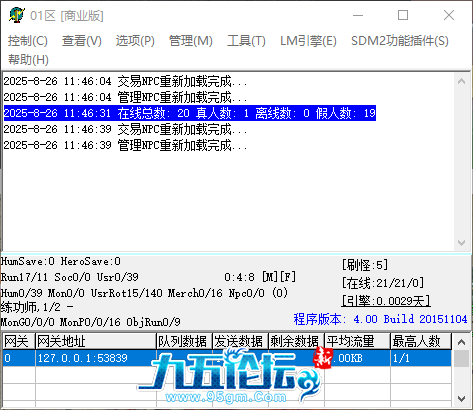The height and width of the screenshot is (410, 473).
Task: Select the gateway number 0 cell
Action: coord(19,358)
